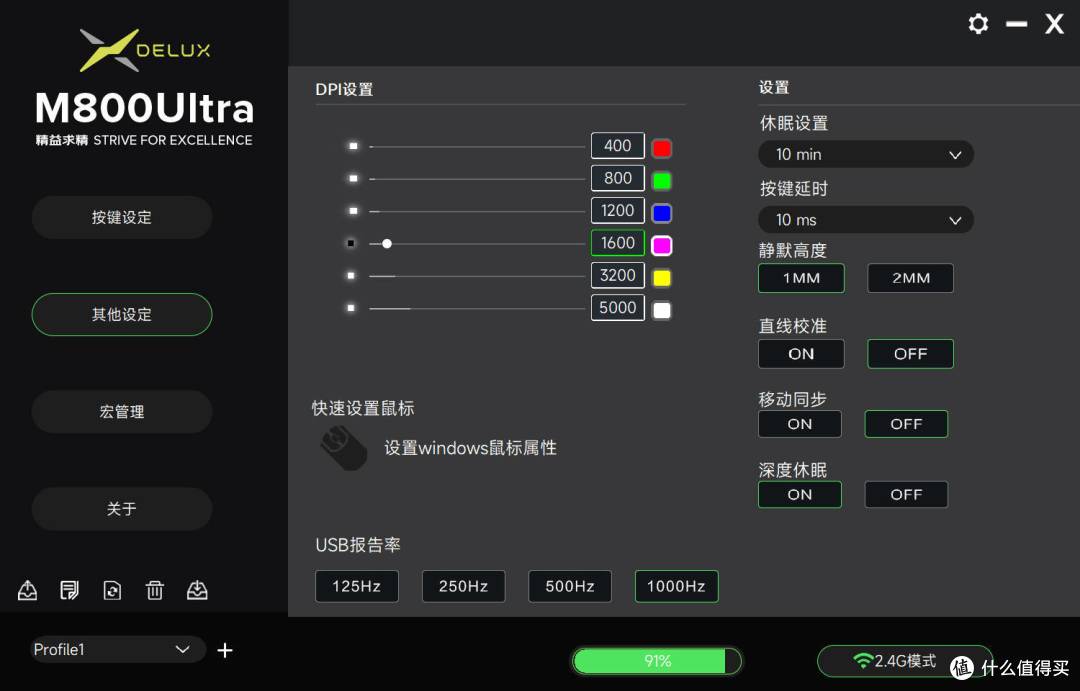Click the 3200 DPI value field

[618, 276]
